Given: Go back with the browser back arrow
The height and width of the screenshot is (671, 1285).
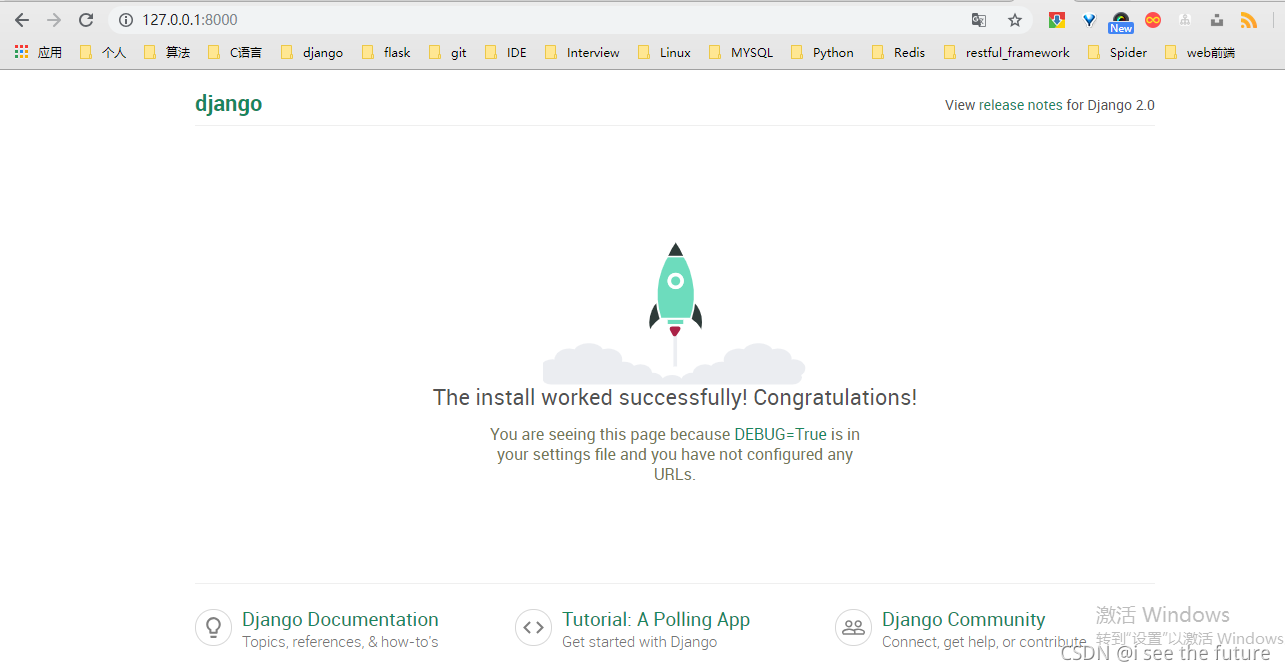Looking at the screenshot, I should (22, 20).
